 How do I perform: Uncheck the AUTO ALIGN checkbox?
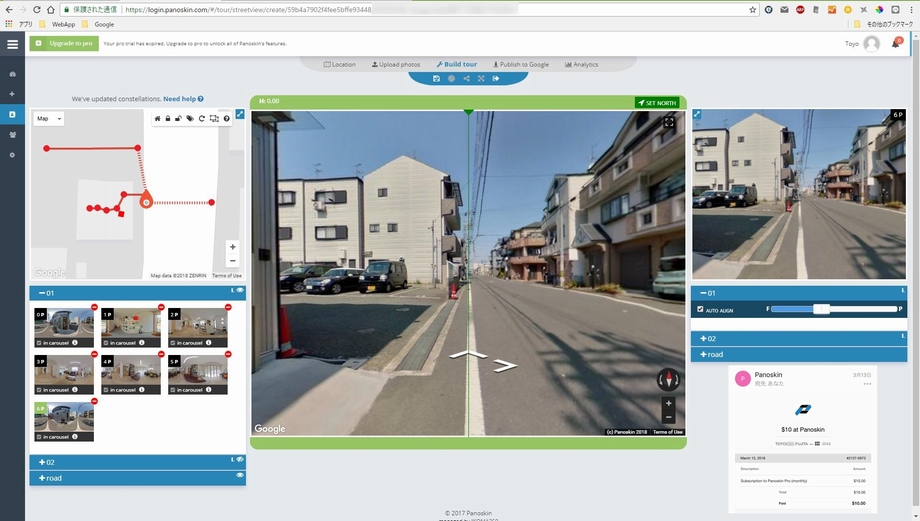700,309
